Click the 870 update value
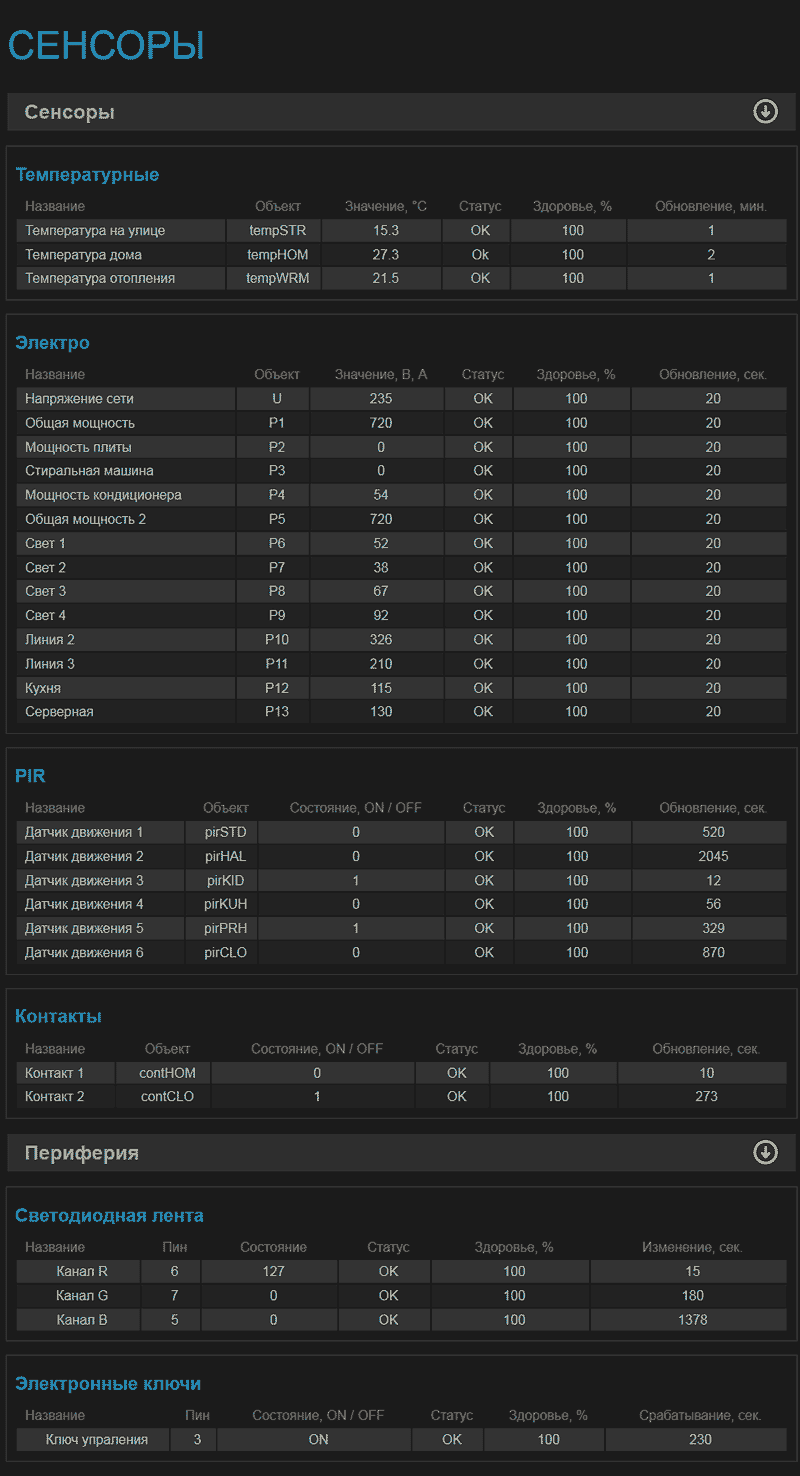The image size is (800, 1476). (x=713, y=952)
